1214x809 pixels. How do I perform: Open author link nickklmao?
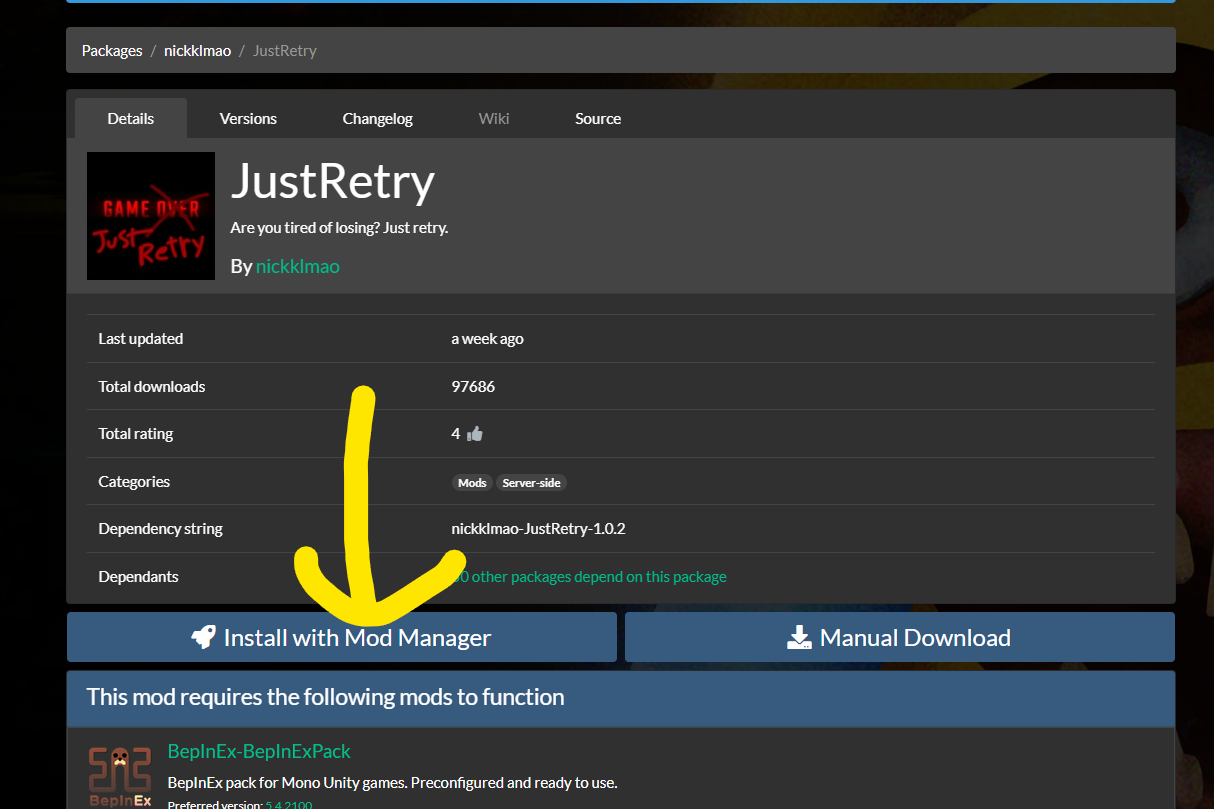click(298, 266)
